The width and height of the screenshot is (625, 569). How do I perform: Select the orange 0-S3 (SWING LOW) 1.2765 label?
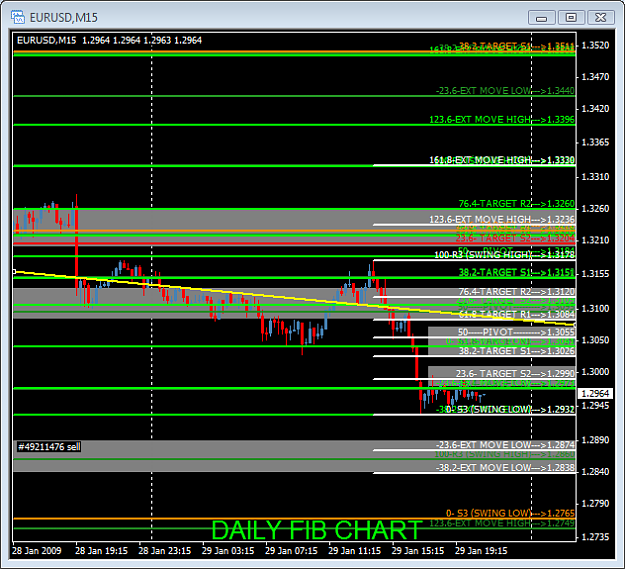[x=510, y=513]
